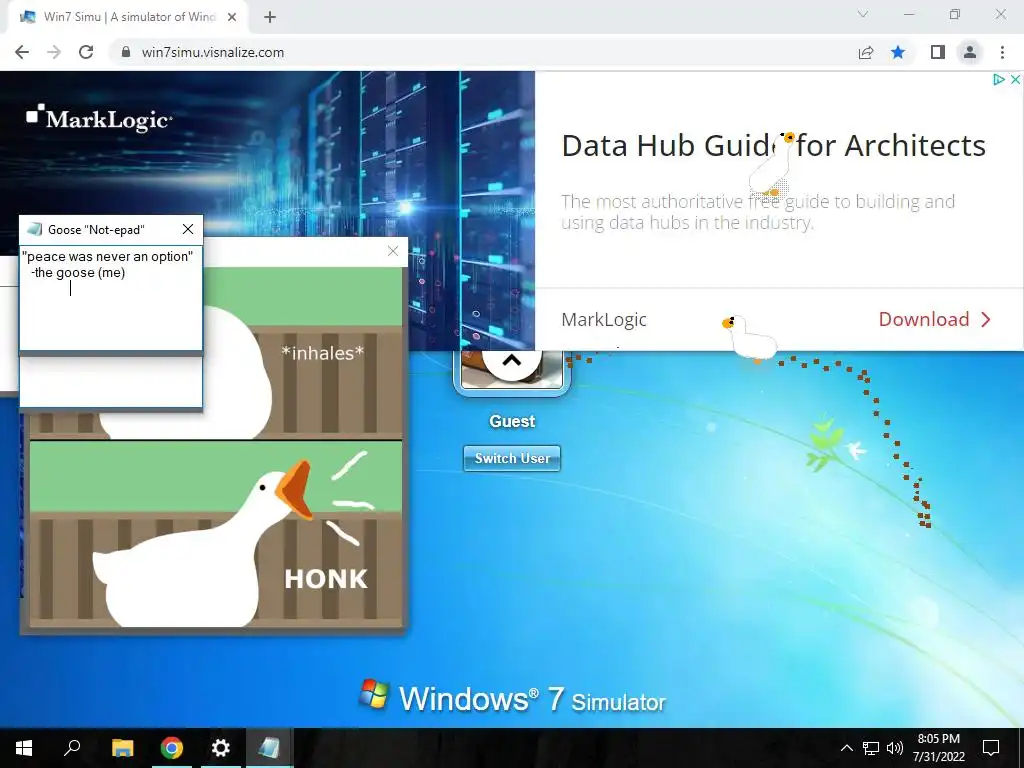Click inside the Not-epad text area
The width and height of the screenshot is (1024, 768).
pos(111,298)
